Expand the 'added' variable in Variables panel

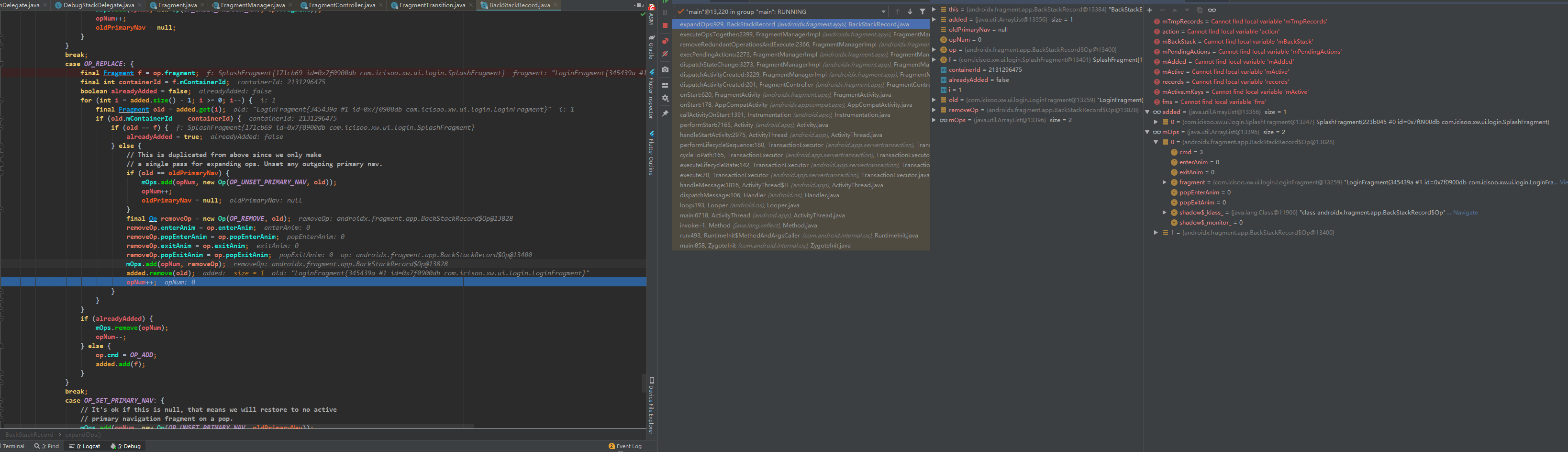[934, 20]
